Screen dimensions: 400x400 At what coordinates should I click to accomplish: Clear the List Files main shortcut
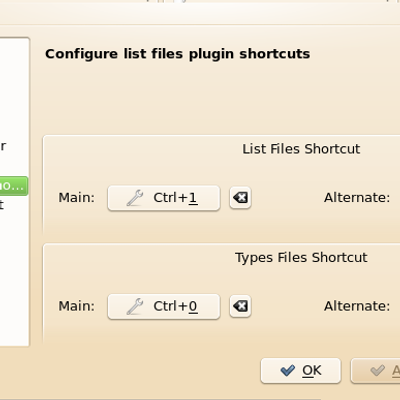click(240, 198)
